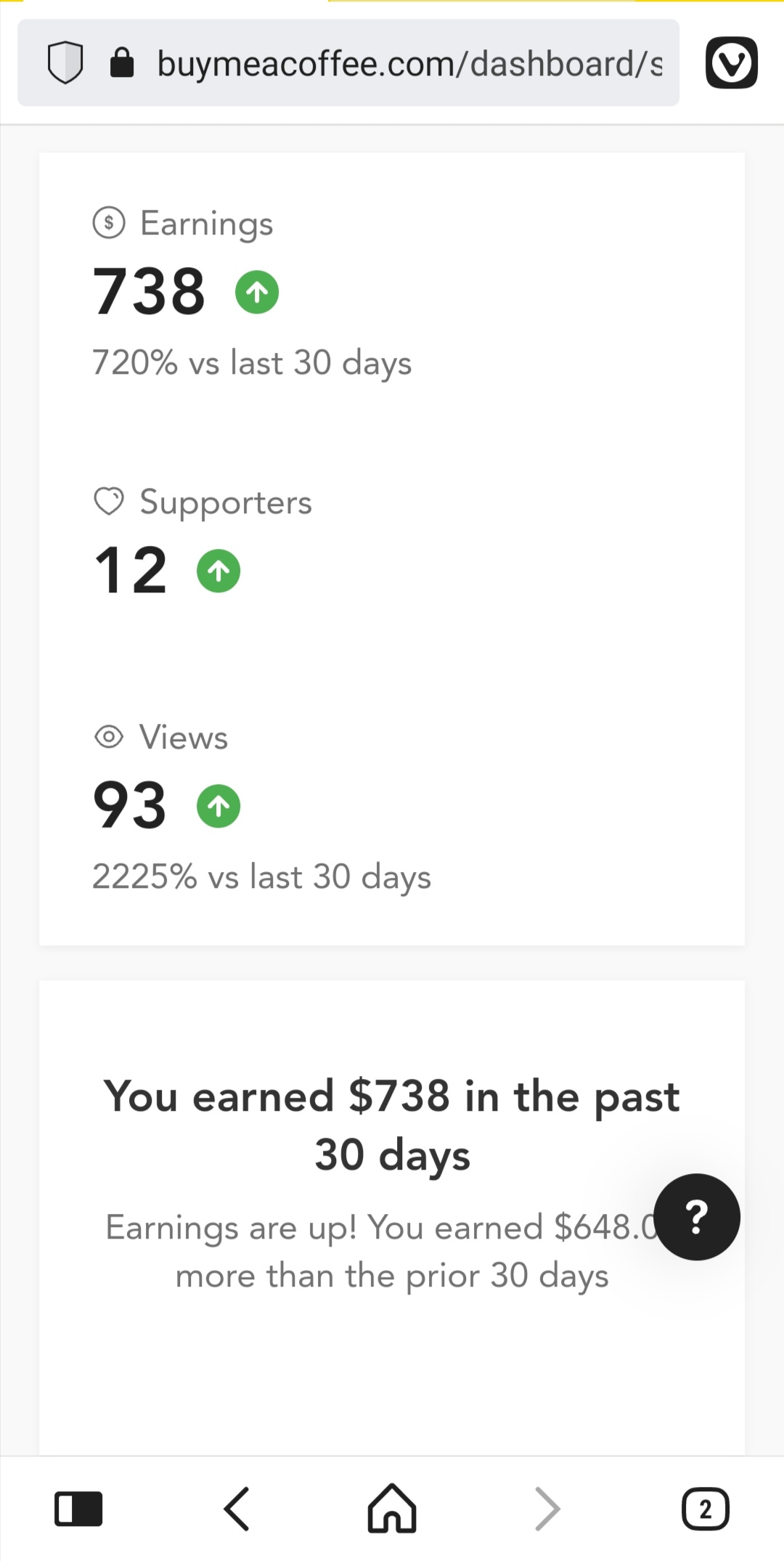This screenshot has width=784, height=1561.
Task: Click the Earnings dollar icon
Action: click(x=109, y=222)
